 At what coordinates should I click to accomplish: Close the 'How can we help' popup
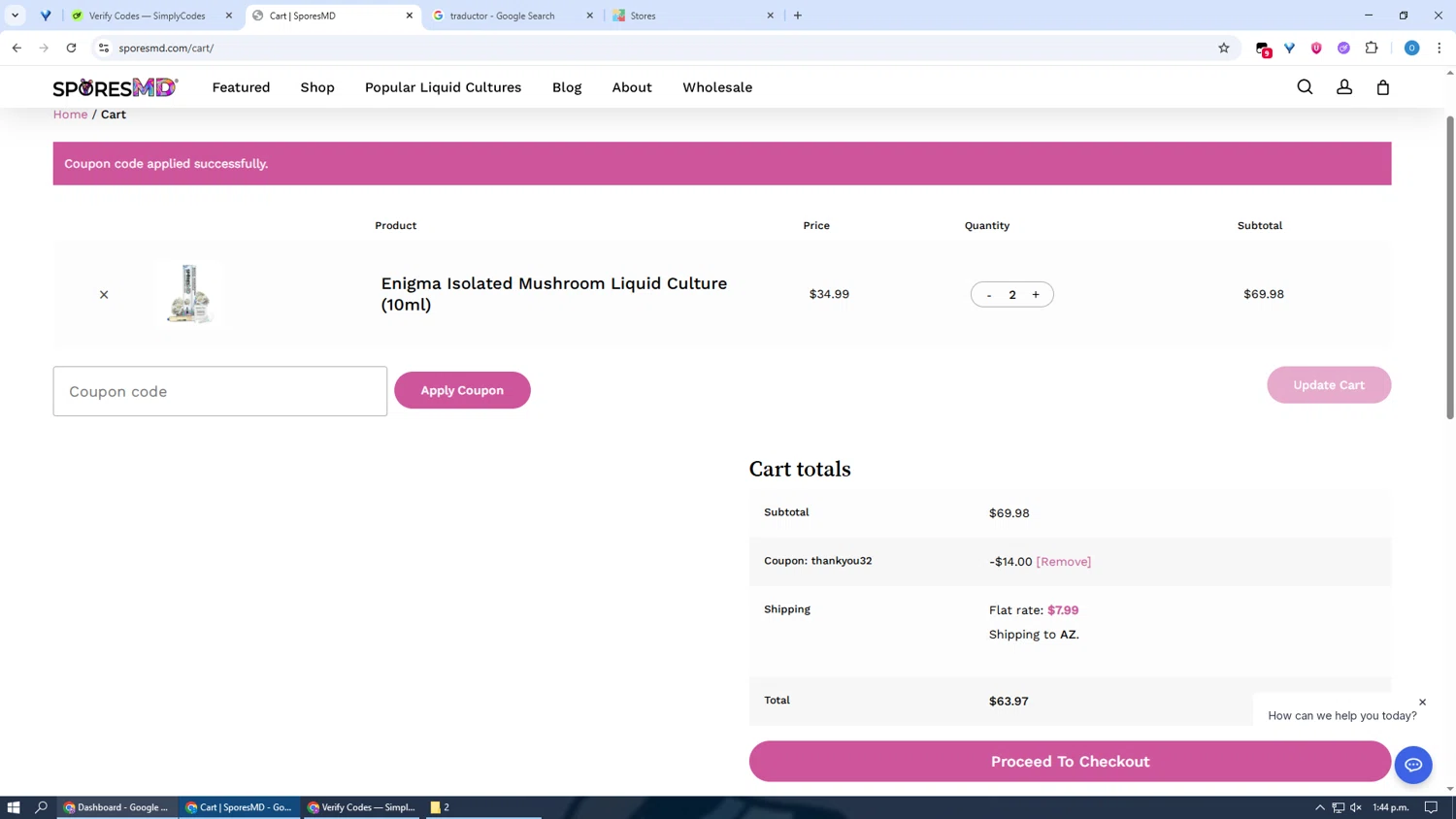1423,702
